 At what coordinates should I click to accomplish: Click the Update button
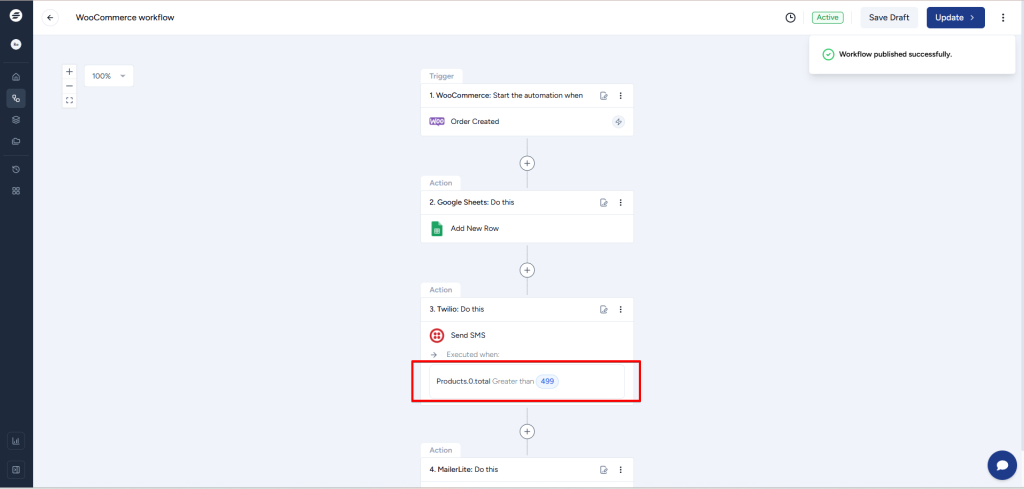point(955,17)
